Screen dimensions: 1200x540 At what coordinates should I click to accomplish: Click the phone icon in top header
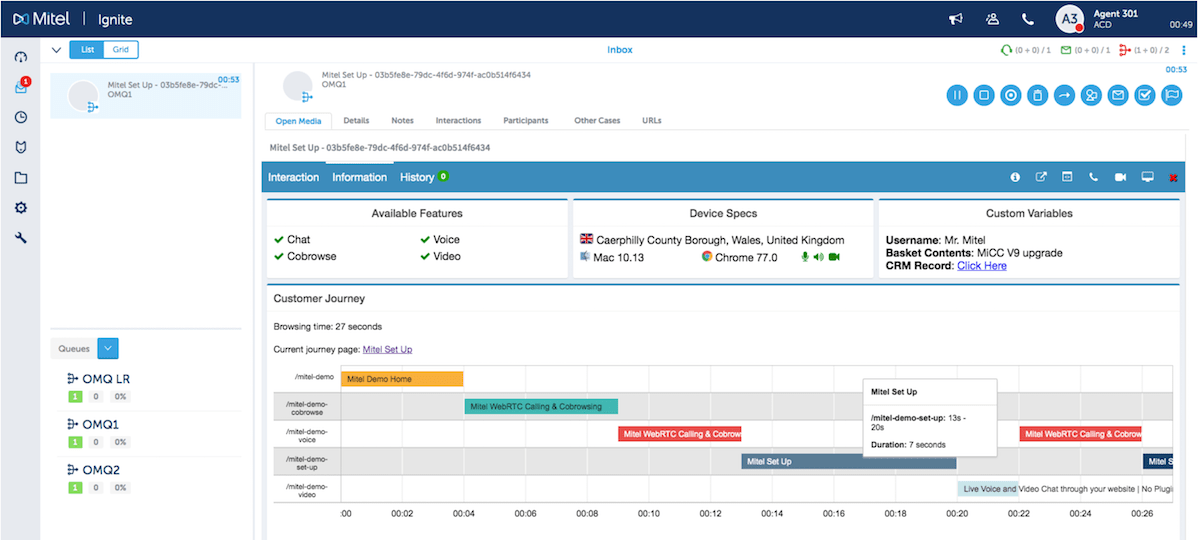[1027, 19]
